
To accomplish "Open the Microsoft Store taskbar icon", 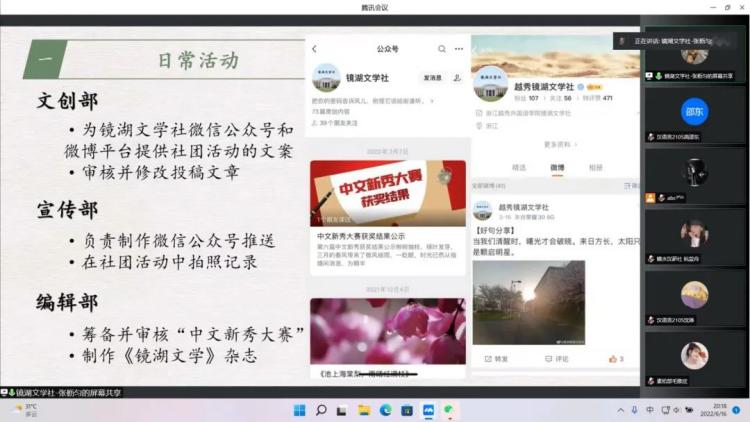I will click(x=407, y=410).
